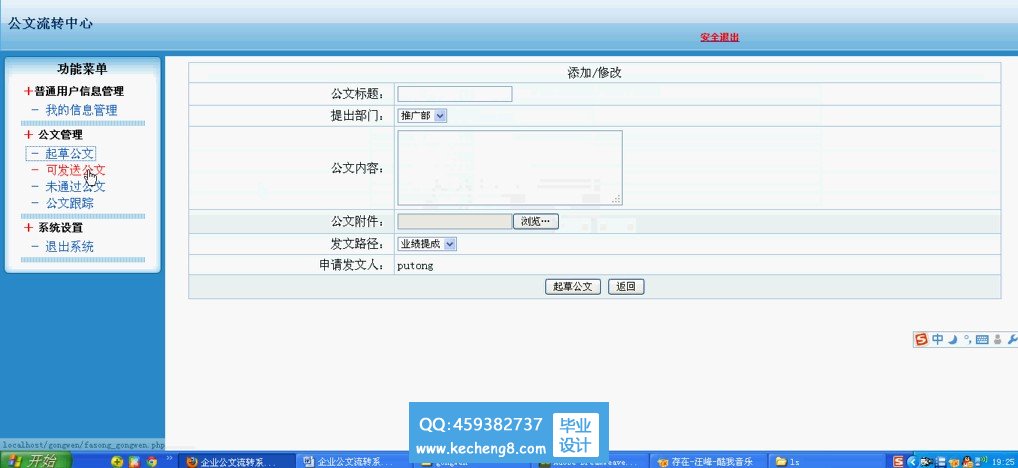The height and width of the screenshot is (468, 1018).
Task: Click the Windows 开始 start button
Action: (36, 462)
